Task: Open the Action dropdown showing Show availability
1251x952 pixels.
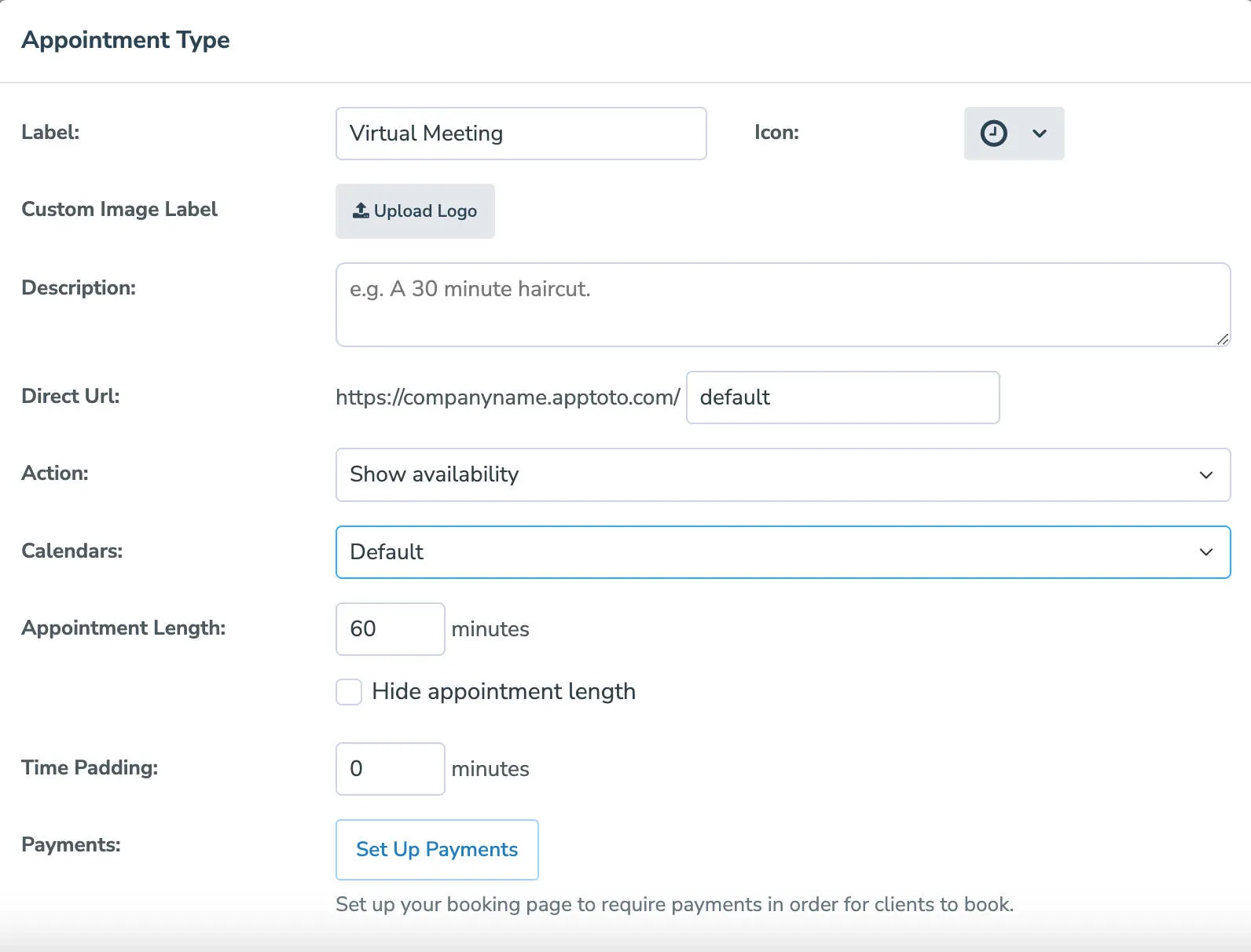Action: pyautogui.click(x=783, y=474)
